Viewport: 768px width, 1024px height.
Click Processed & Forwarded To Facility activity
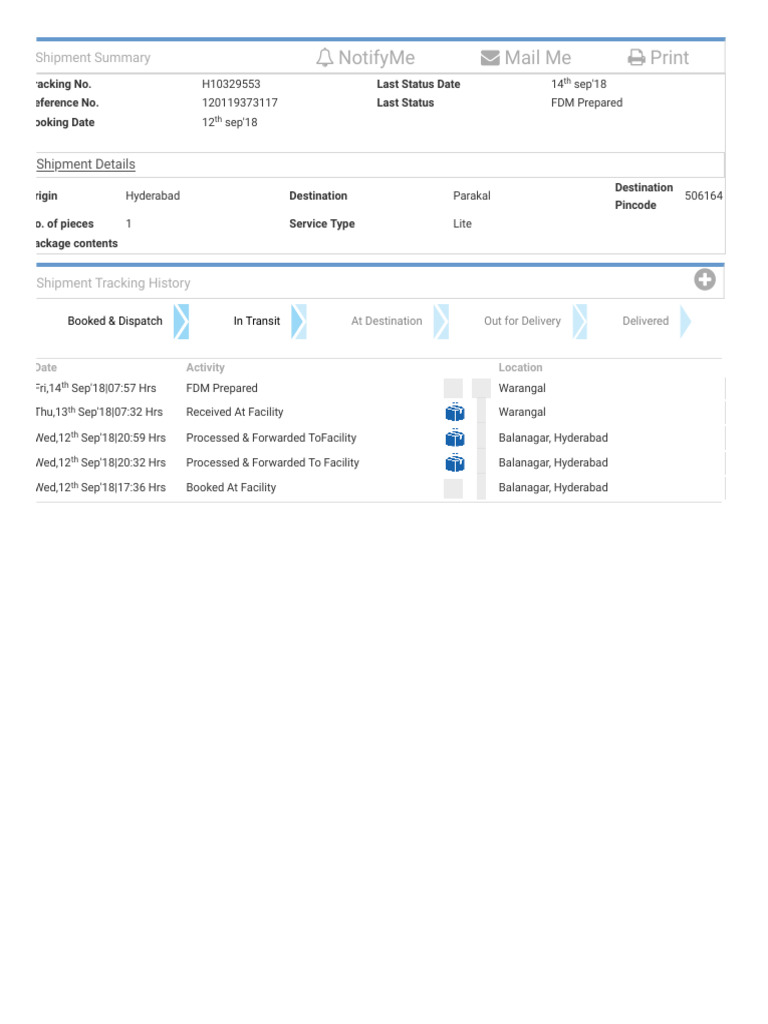tap(272, 462)
